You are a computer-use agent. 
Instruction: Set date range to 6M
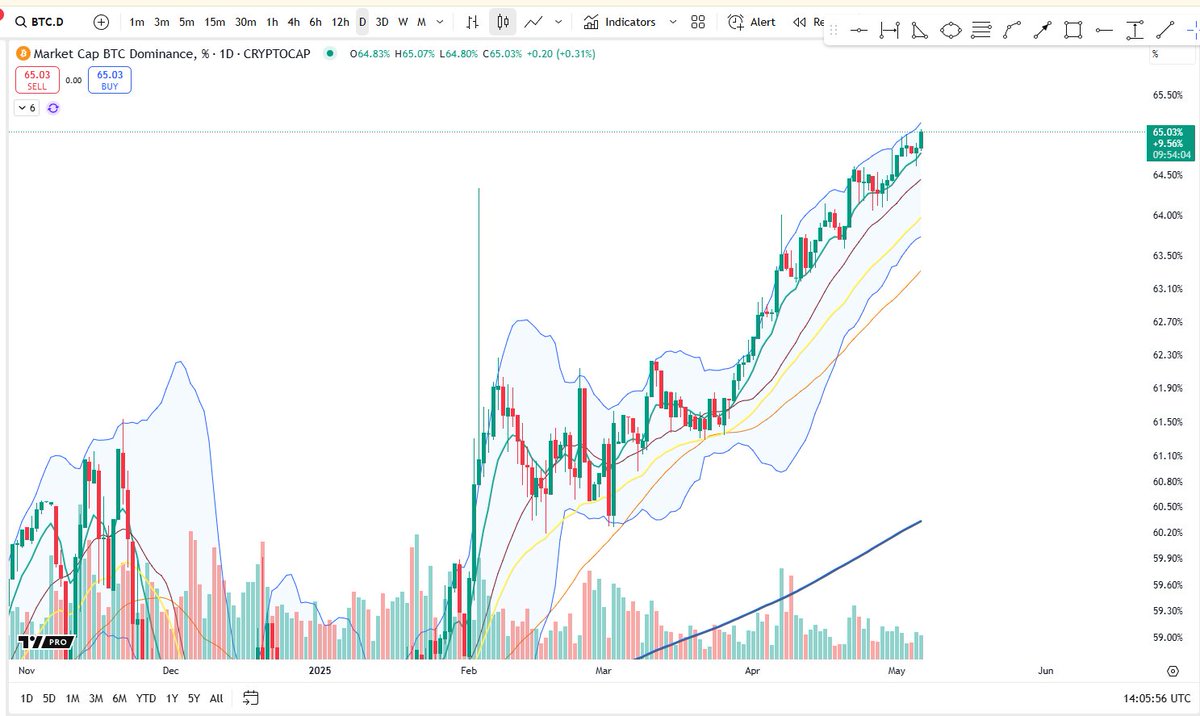(x=119, y=698)
